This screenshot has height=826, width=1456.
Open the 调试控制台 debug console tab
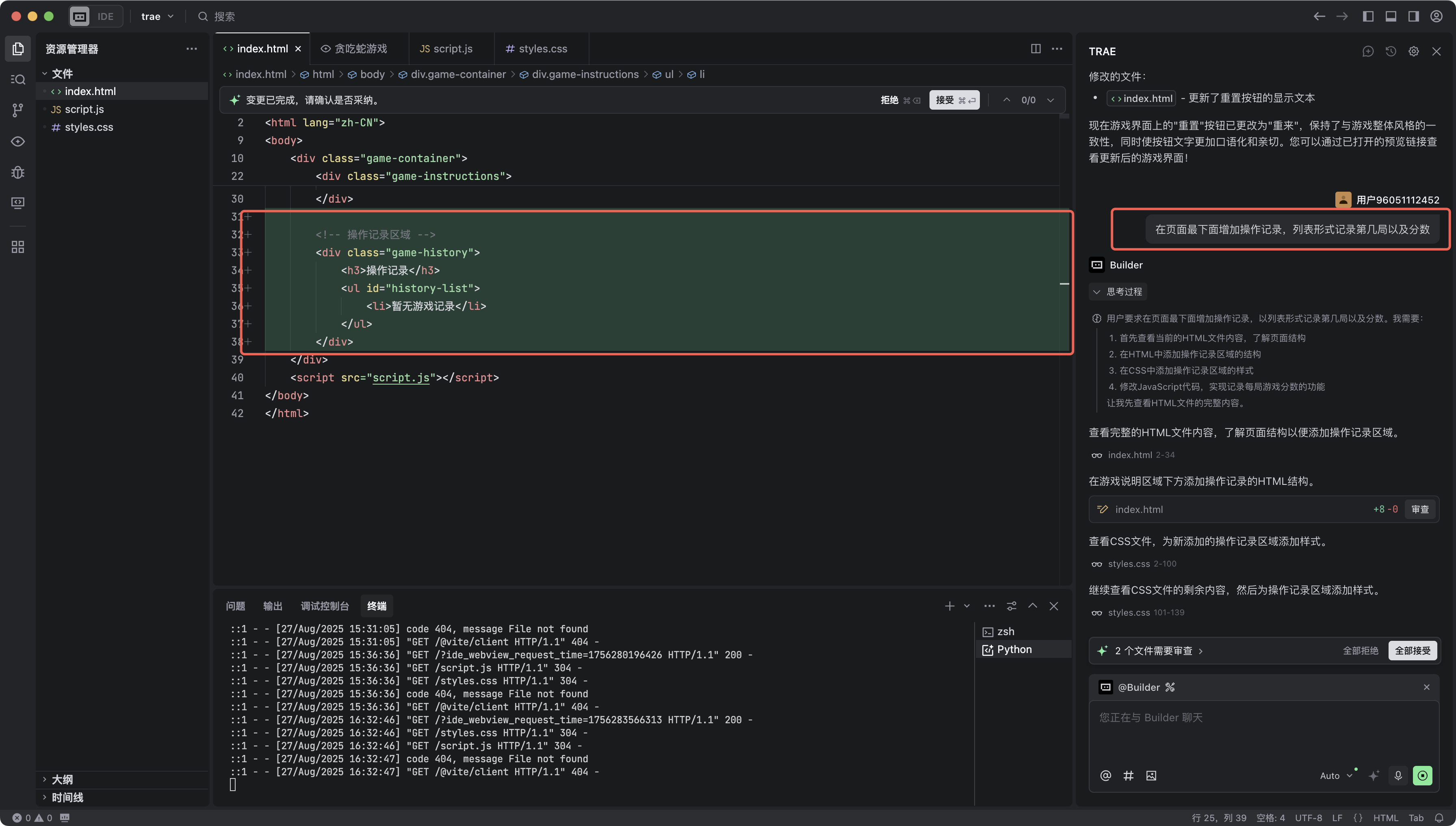325,606
